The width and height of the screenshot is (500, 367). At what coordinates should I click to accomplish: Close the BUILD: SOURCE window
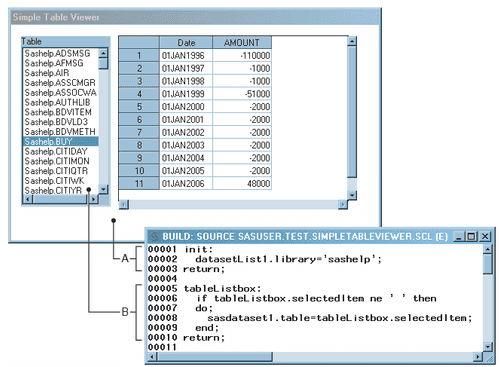click(485, 237)
